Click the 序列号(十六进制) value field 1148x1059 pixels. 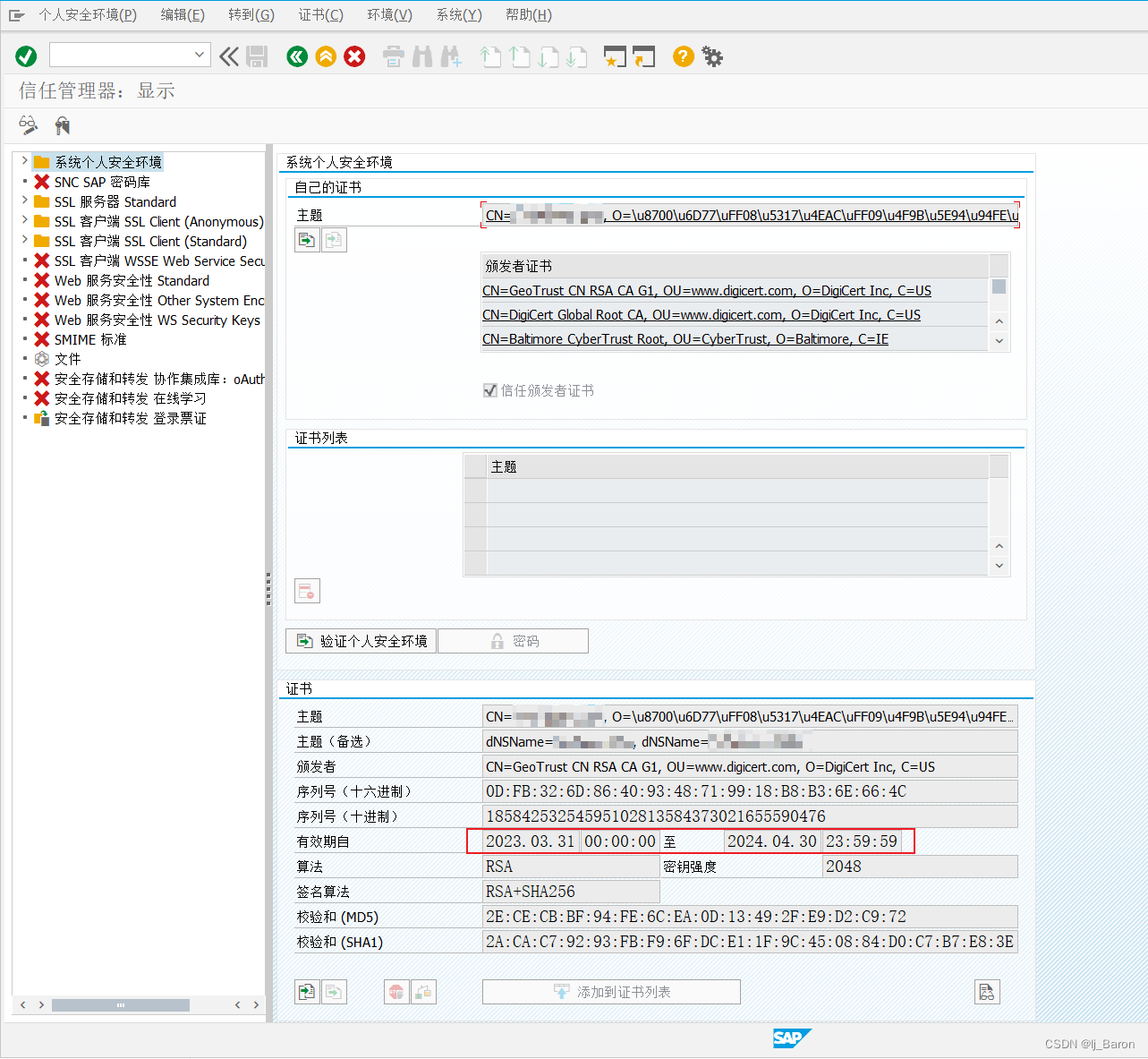pos(750,791)
